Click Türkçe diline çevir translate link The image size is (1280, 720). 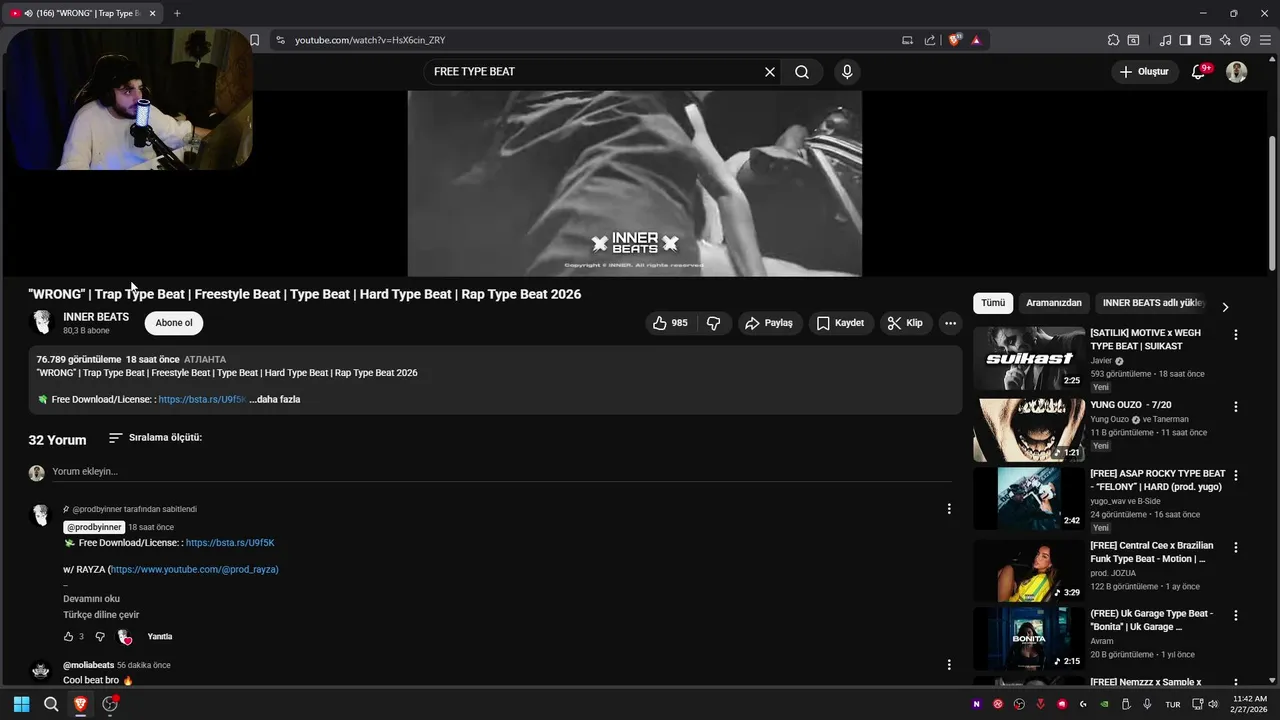(101, 615)
